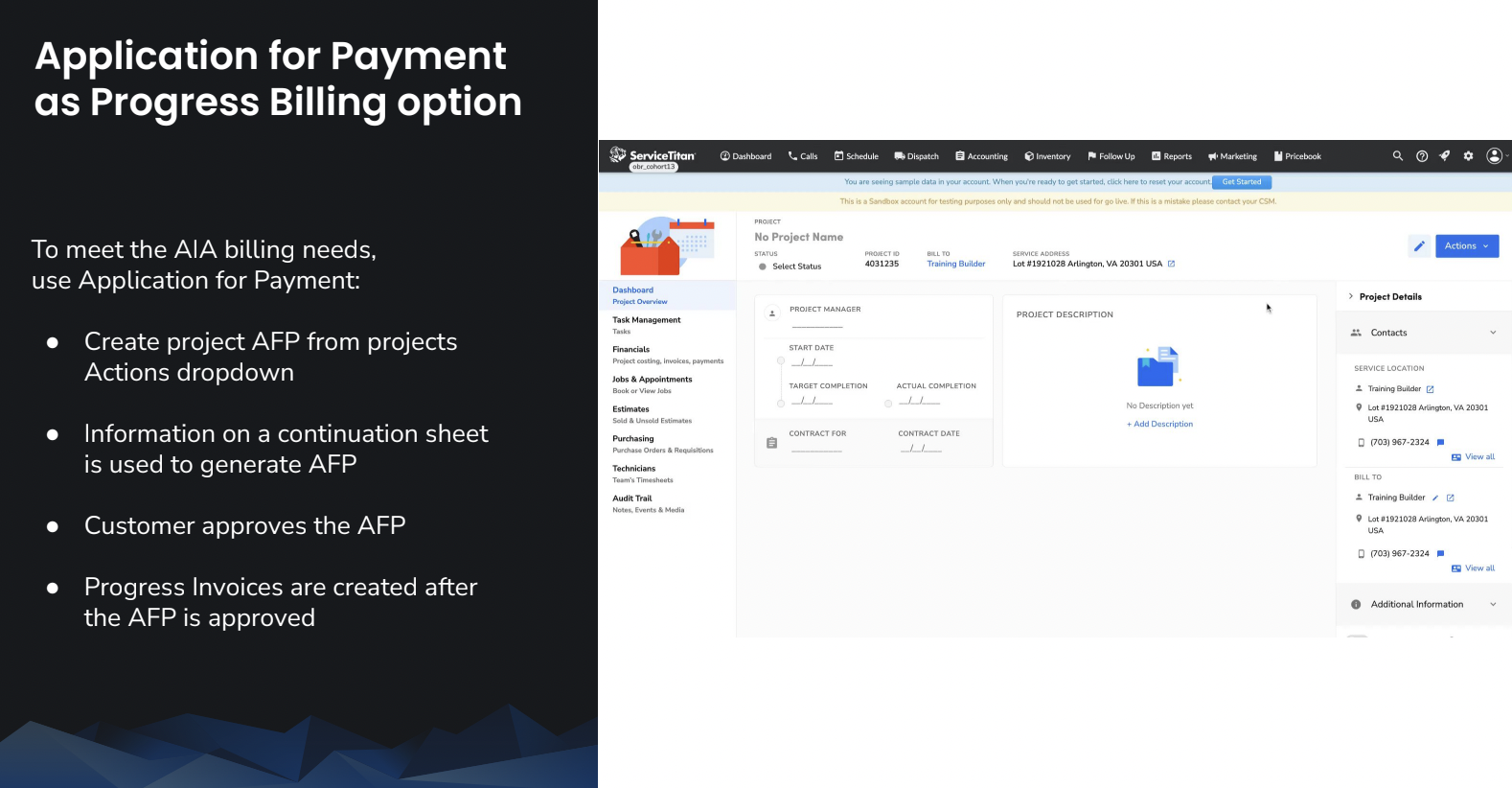
Task: Click the contract clipboard icon
Action: point(772,443)
